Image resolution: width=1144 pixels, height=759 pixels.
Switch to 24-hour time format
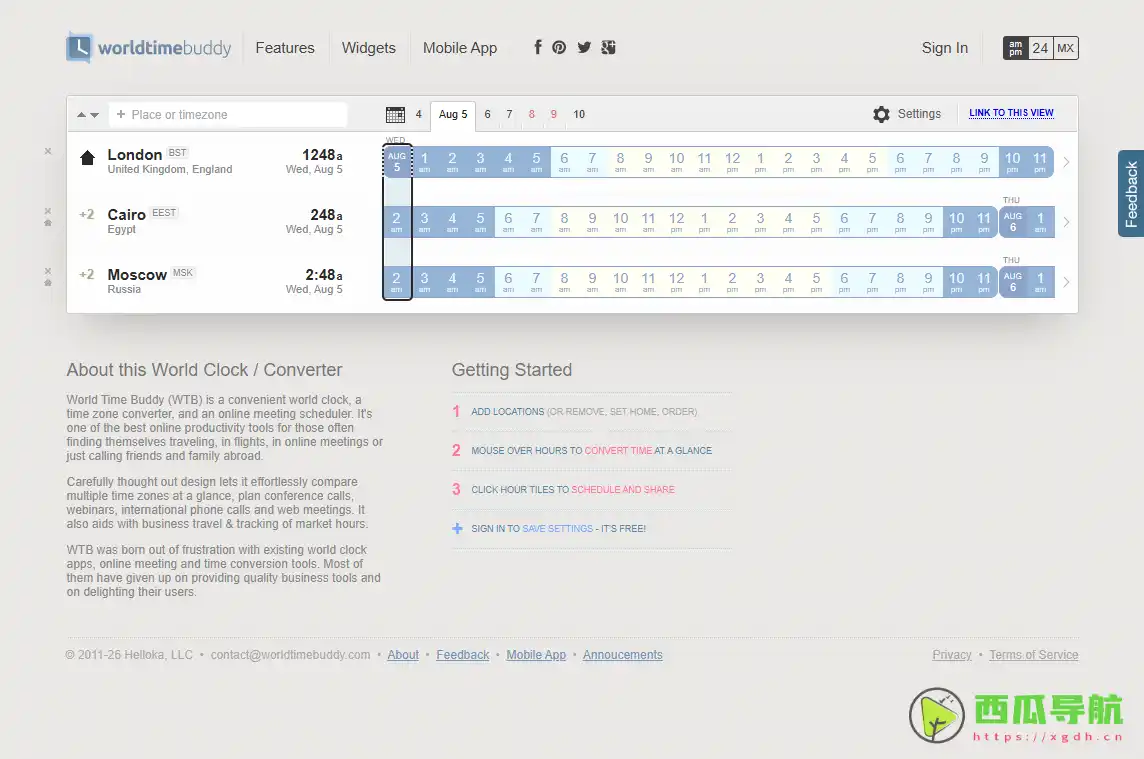[1040, 48]
